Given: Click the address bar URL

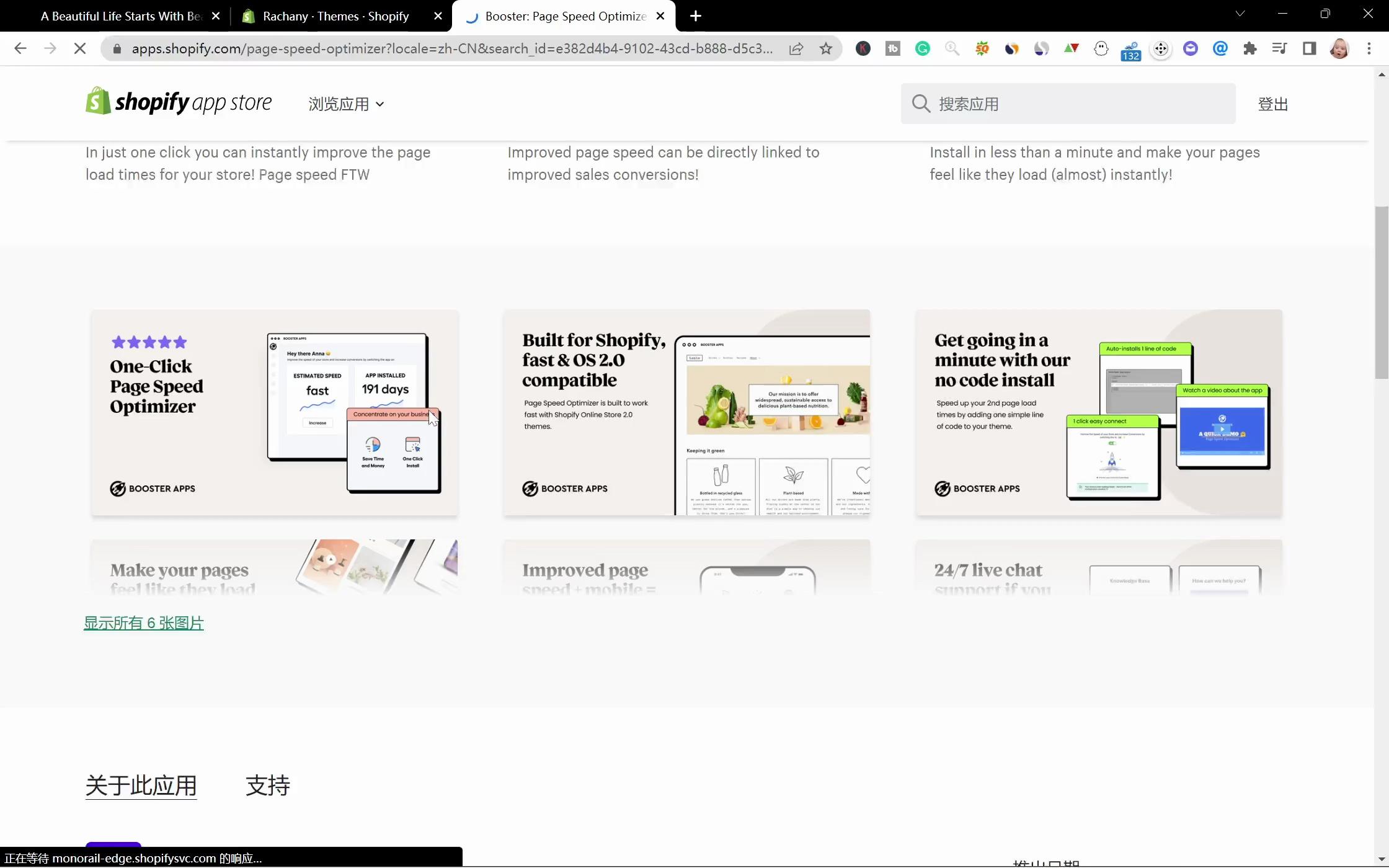Looking at the screenshot, I should click(452, 48).
